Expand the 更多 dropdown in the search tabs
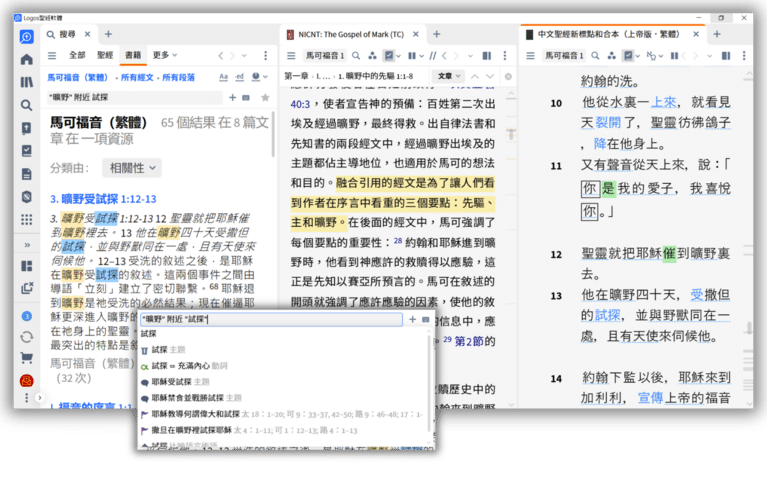767x479 pixels. (164, 55)
